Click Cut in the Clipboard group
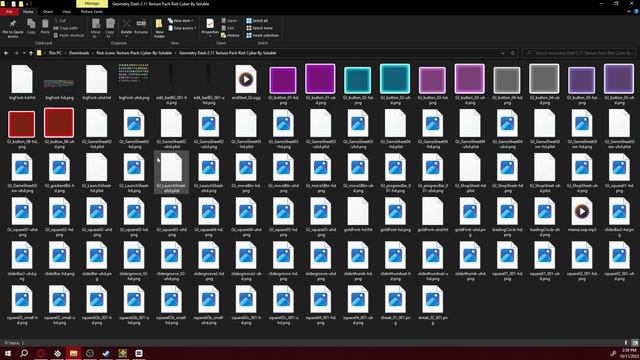Viewport: 640px width, 360px height. coord(60,20)
